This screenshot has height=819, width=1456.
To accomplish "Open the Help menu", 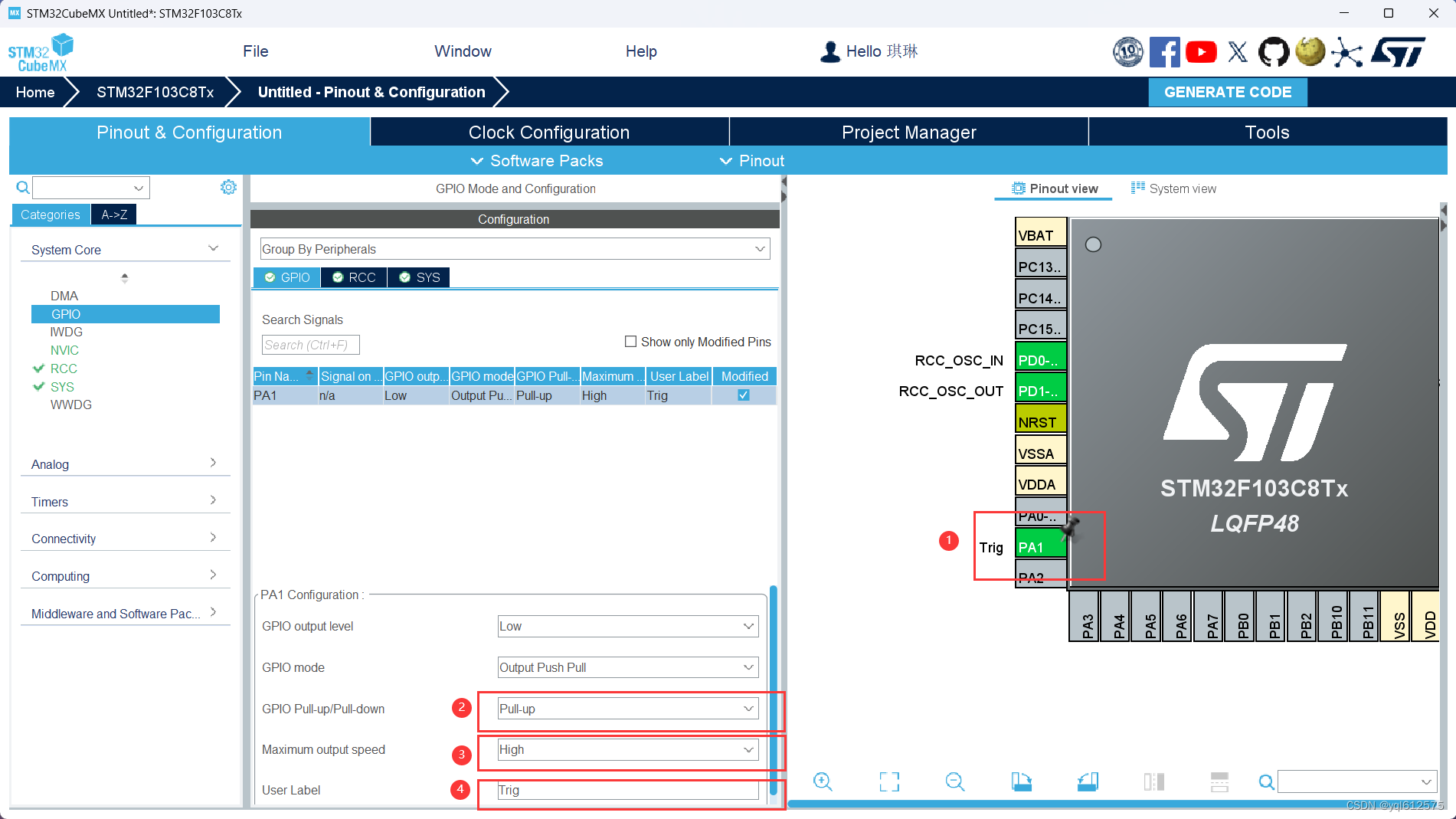I will click(641, 51).
